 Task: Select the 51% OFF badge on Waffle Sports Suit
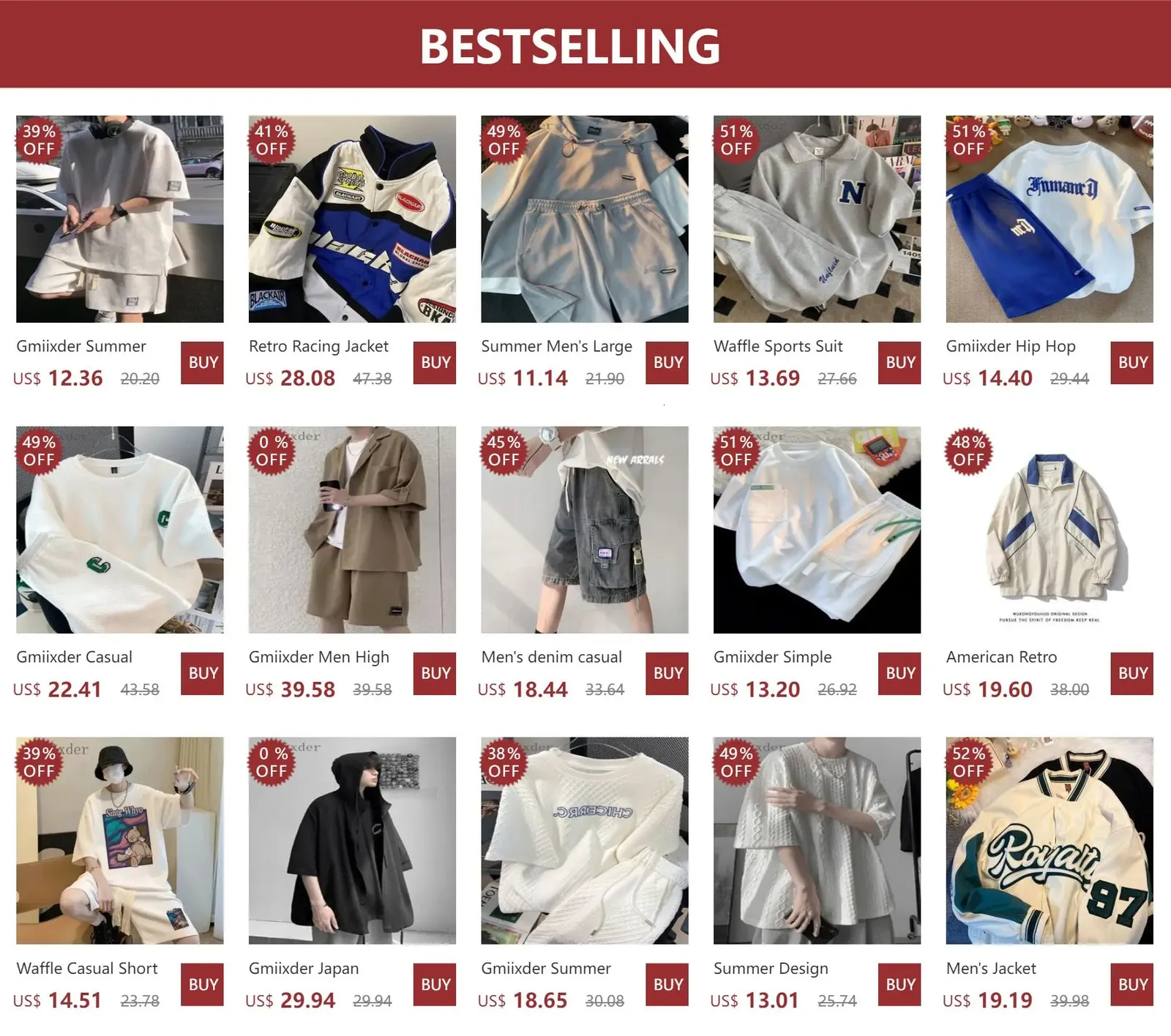[736, 140]
